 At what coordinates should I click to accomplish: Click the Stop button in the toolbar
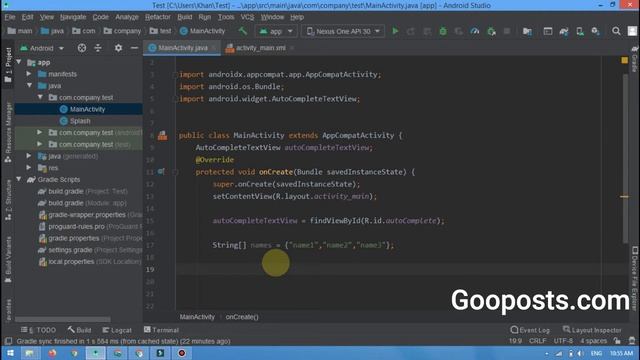pyautogui.click(x=507, y=31)
